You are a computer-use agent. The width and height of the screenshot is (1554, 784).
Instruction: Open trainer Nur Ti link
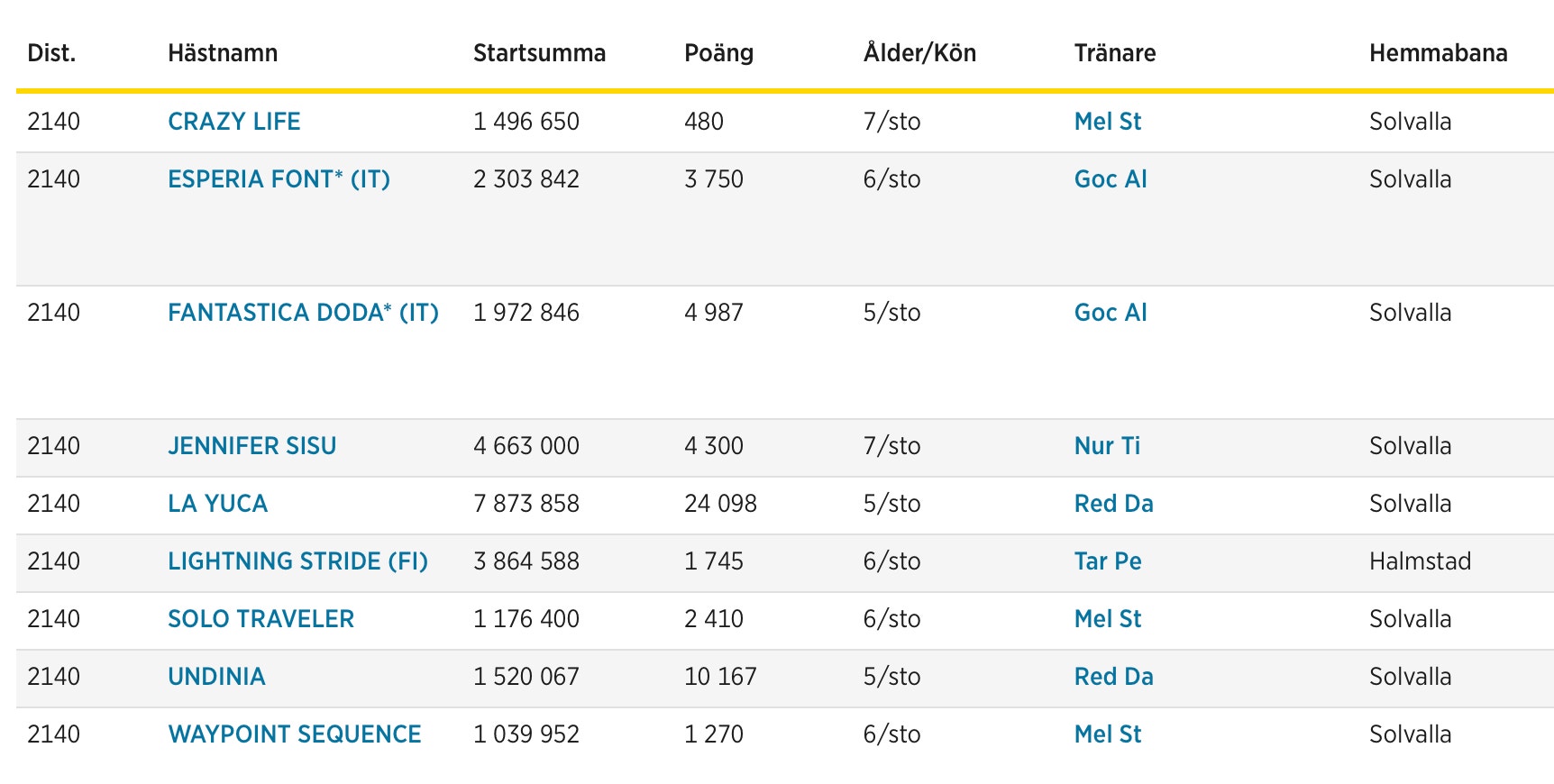tap(1107, 446)
